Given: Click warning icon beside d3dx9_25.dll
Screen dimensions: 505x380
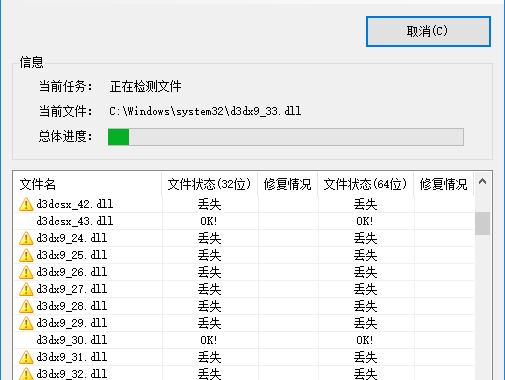Looking at the screenshot, I should click(x=26, y=255).
